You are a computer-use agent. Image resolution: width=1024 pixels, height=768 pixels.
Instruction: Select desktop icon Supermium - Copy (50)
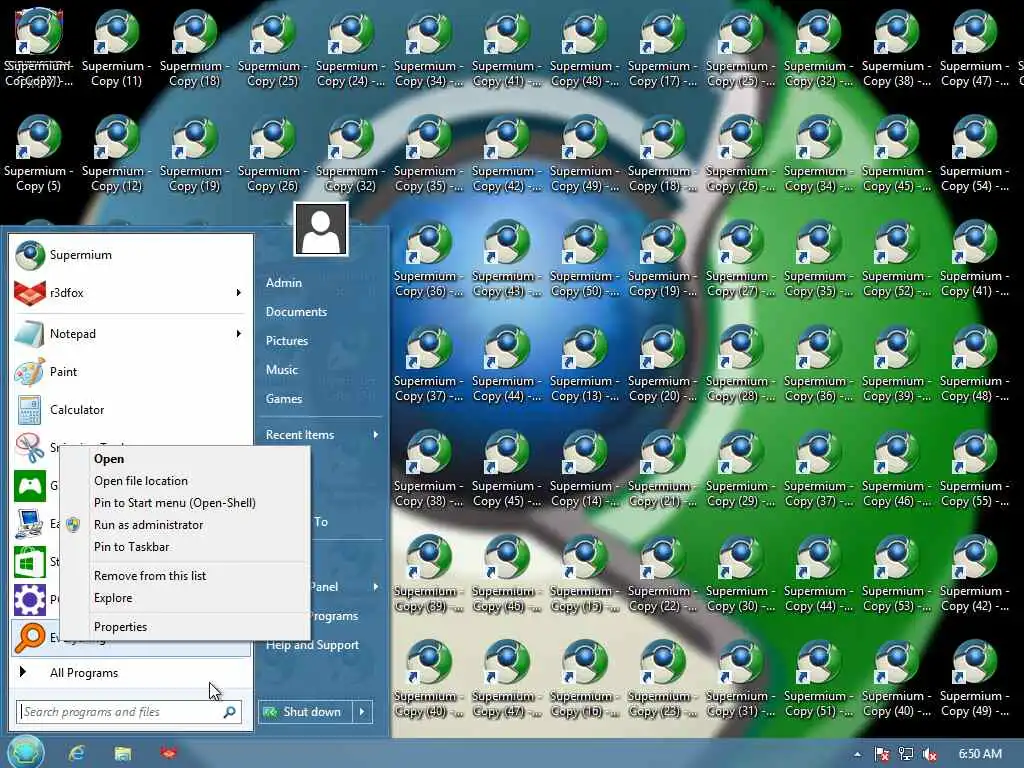584,258
